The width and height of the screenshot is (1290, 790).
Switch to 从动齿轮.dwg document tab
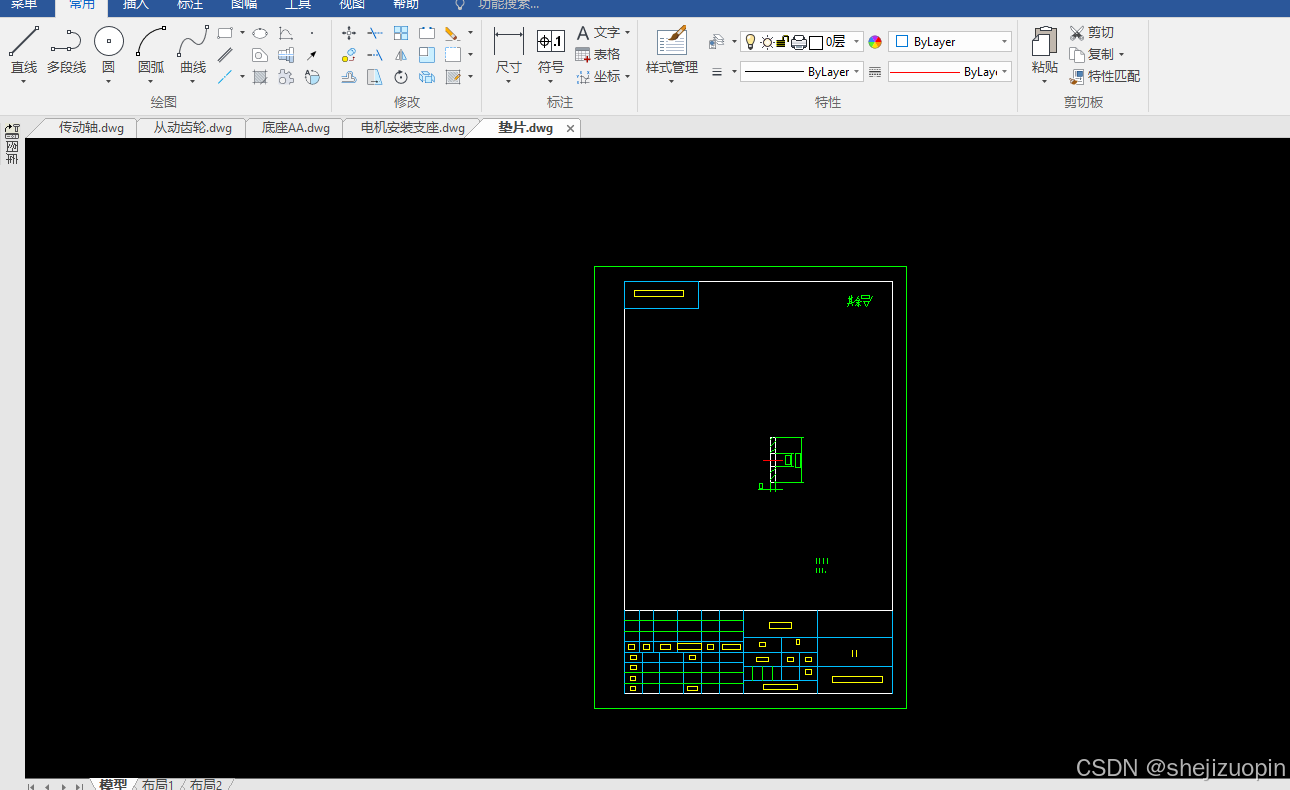click(192, 128)
